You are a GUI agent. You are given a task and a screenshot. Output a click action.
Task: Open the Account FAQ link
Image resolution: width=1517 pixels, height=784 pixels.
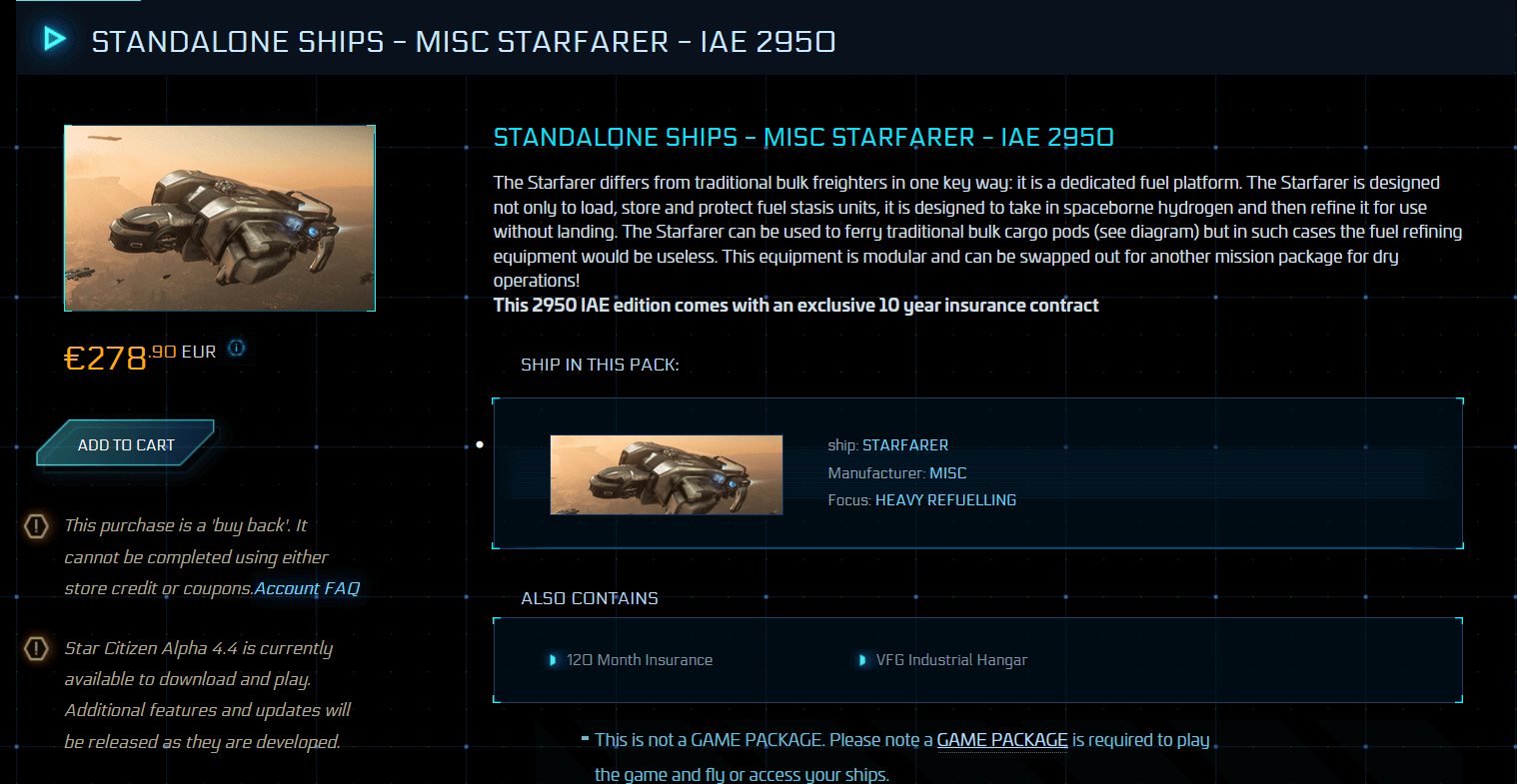(x=307, y=588)
